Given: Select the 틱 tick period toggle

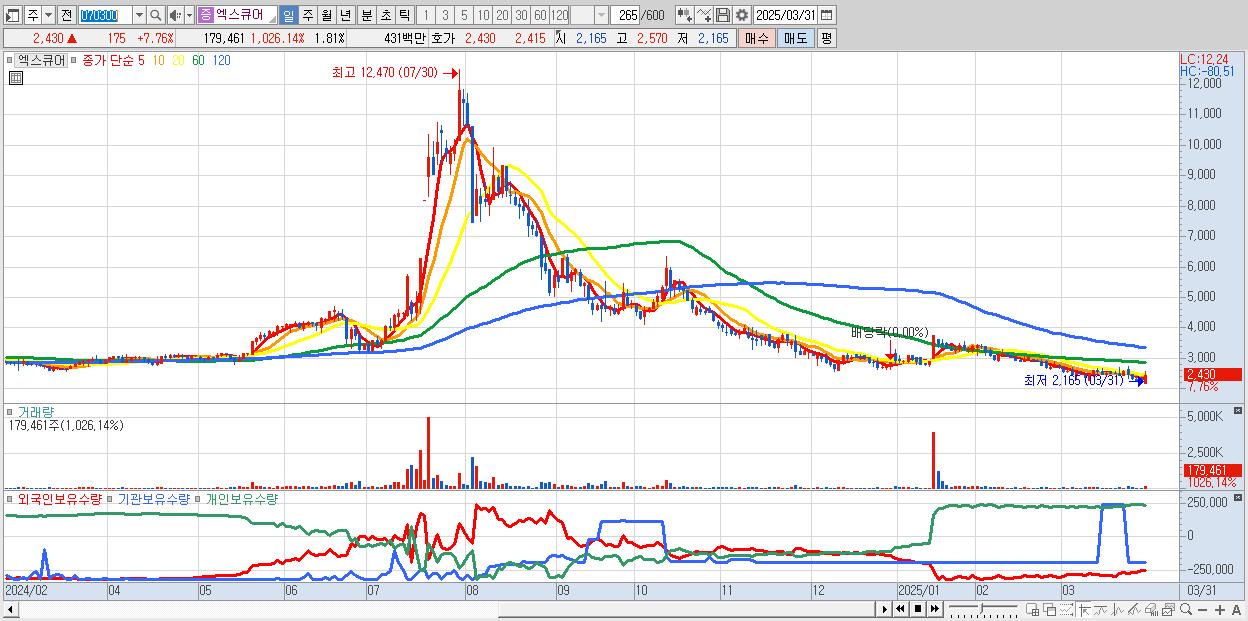Looking at the screenshot, I should 404,15.
